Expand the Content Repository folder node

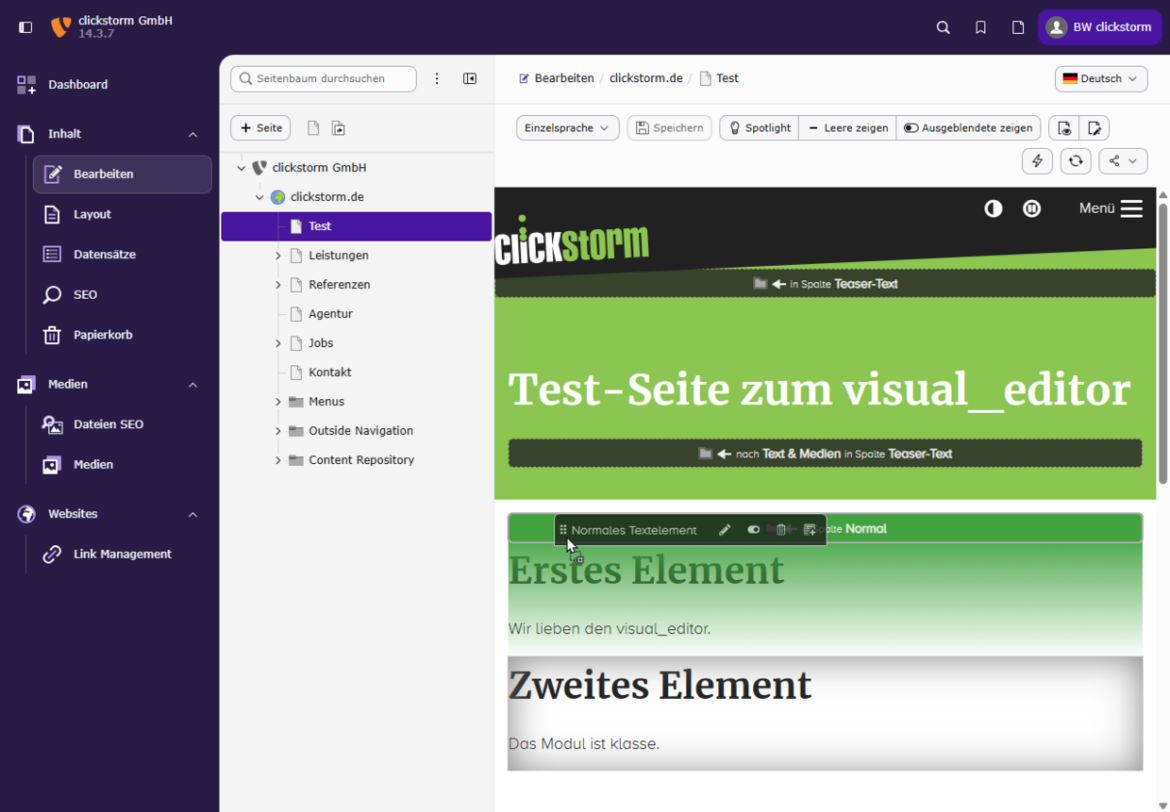(x=278, y=460)
